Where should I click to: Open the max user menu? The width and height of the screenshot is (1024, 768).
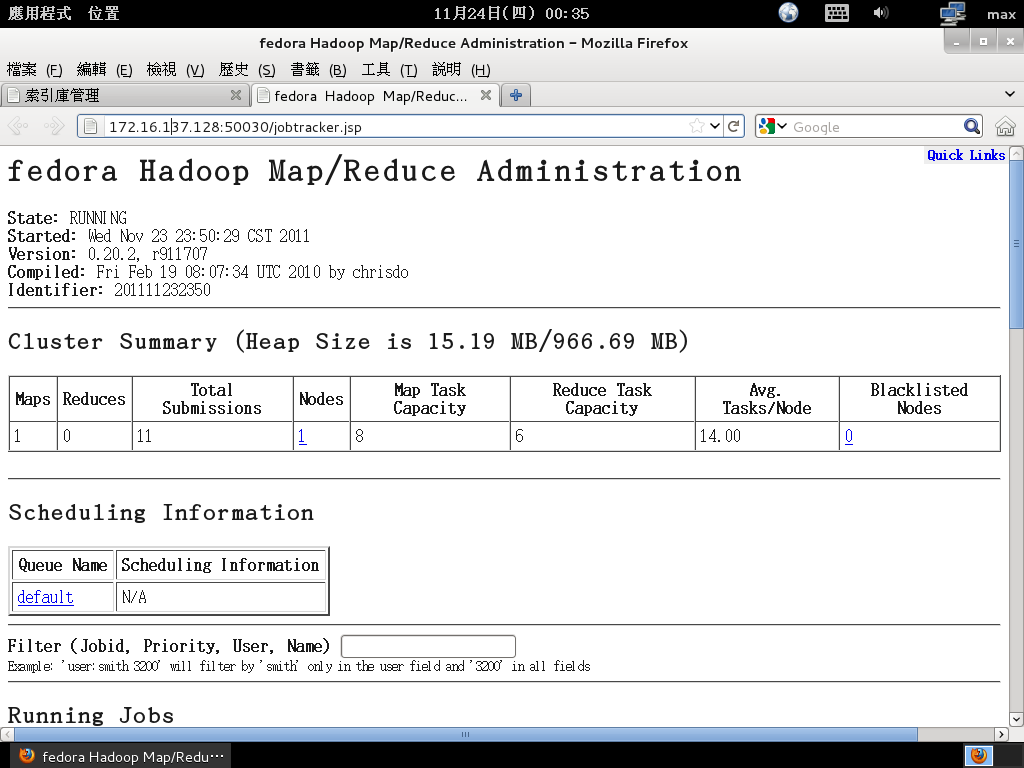[1001, 14]
